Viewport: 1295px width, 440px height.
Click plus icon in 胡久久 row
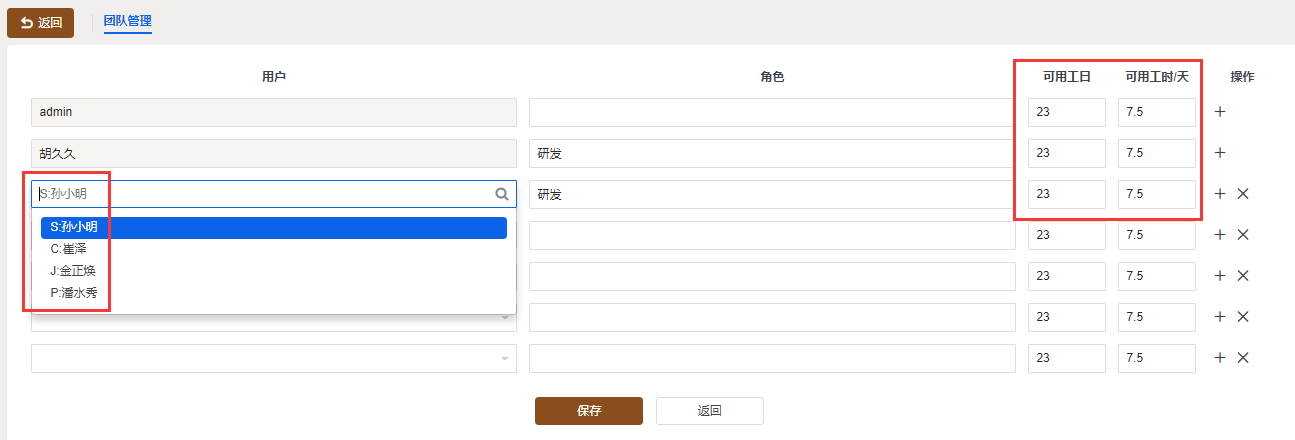(1220, 153)
